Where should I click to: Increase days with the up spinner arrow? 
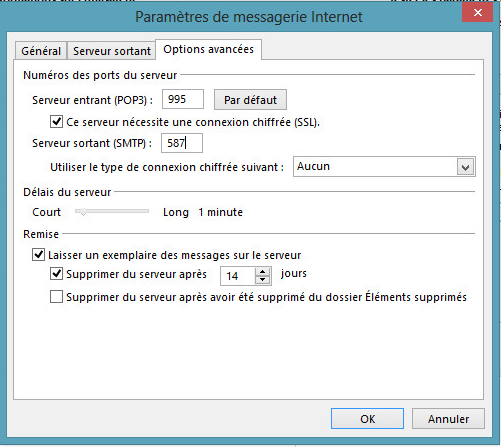pos(263,272)
